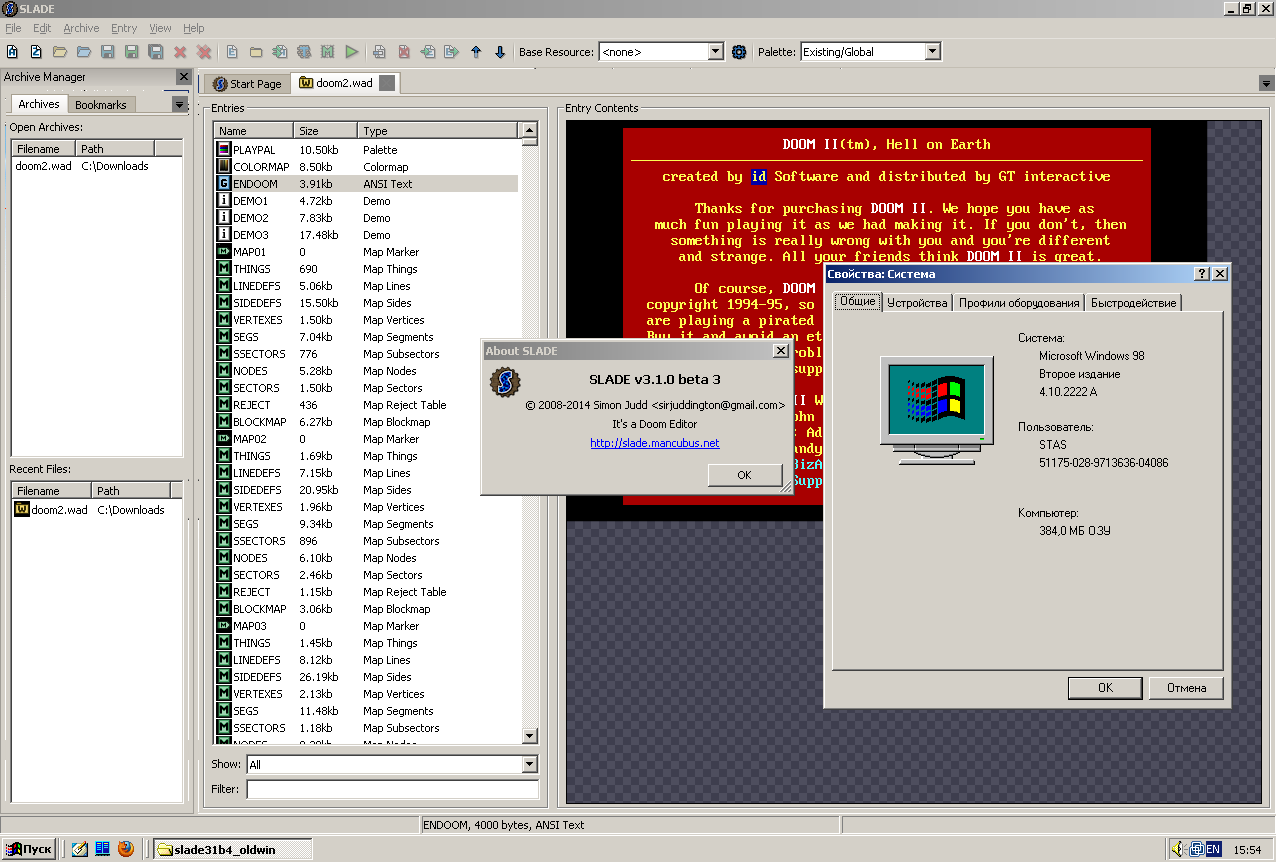Open the Palette dropdown list
This screenshot has width=1276, height=862.
(x=932, y=52)
